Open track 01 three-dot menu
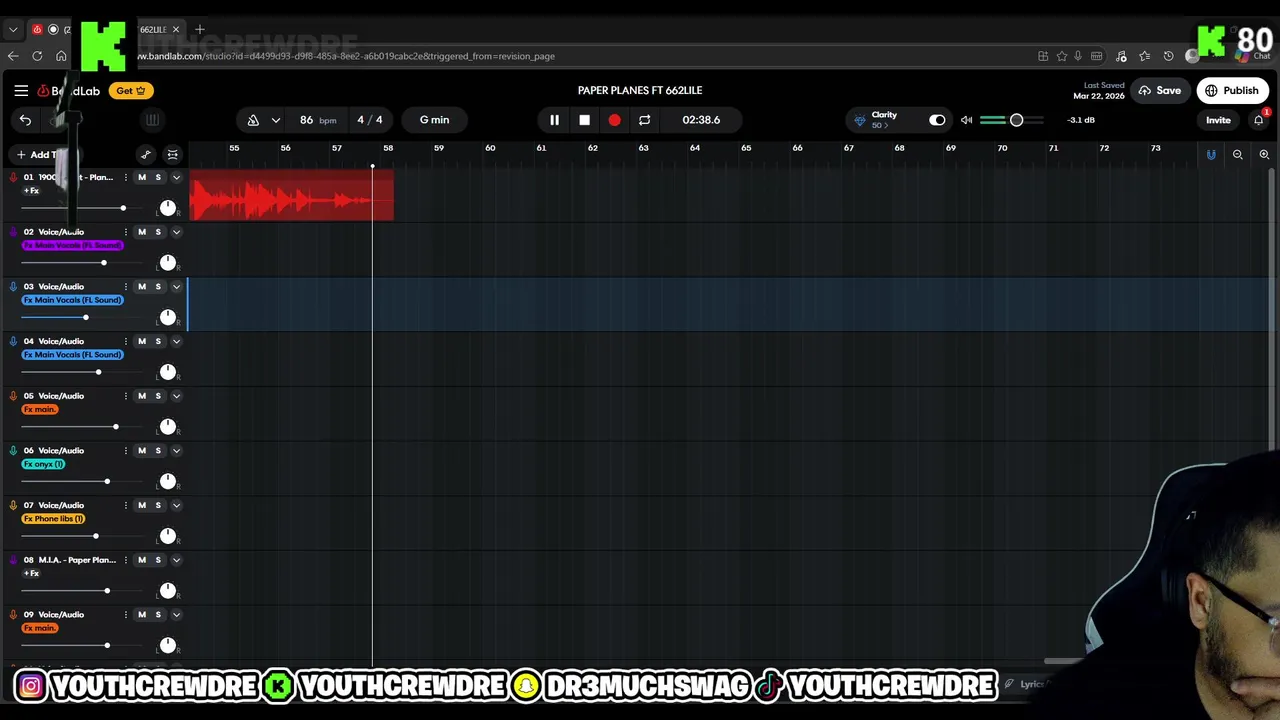This screenshot has height=720, width=1280. tap(126, 177)
